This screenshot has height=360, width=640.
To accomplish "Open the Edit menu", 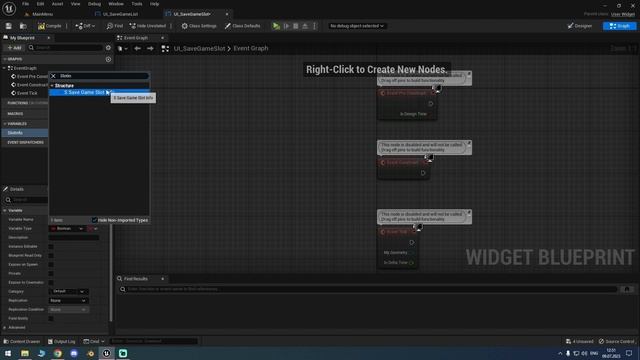I will (x=40, y=4).
